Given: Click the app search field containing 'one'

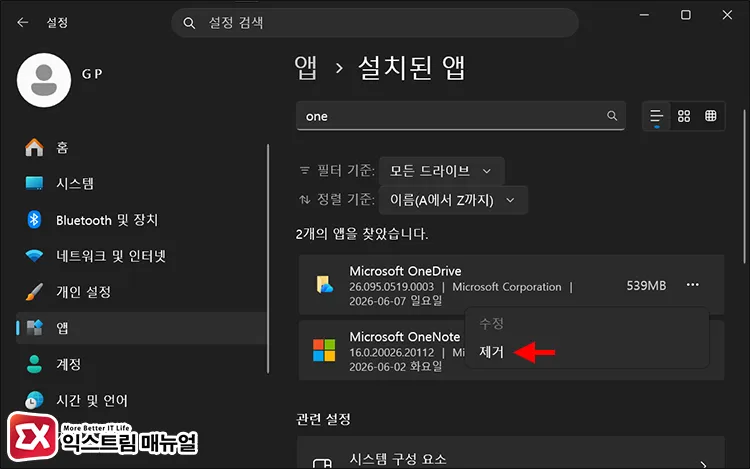Looking at the screenshot, I should coord(461,116).
